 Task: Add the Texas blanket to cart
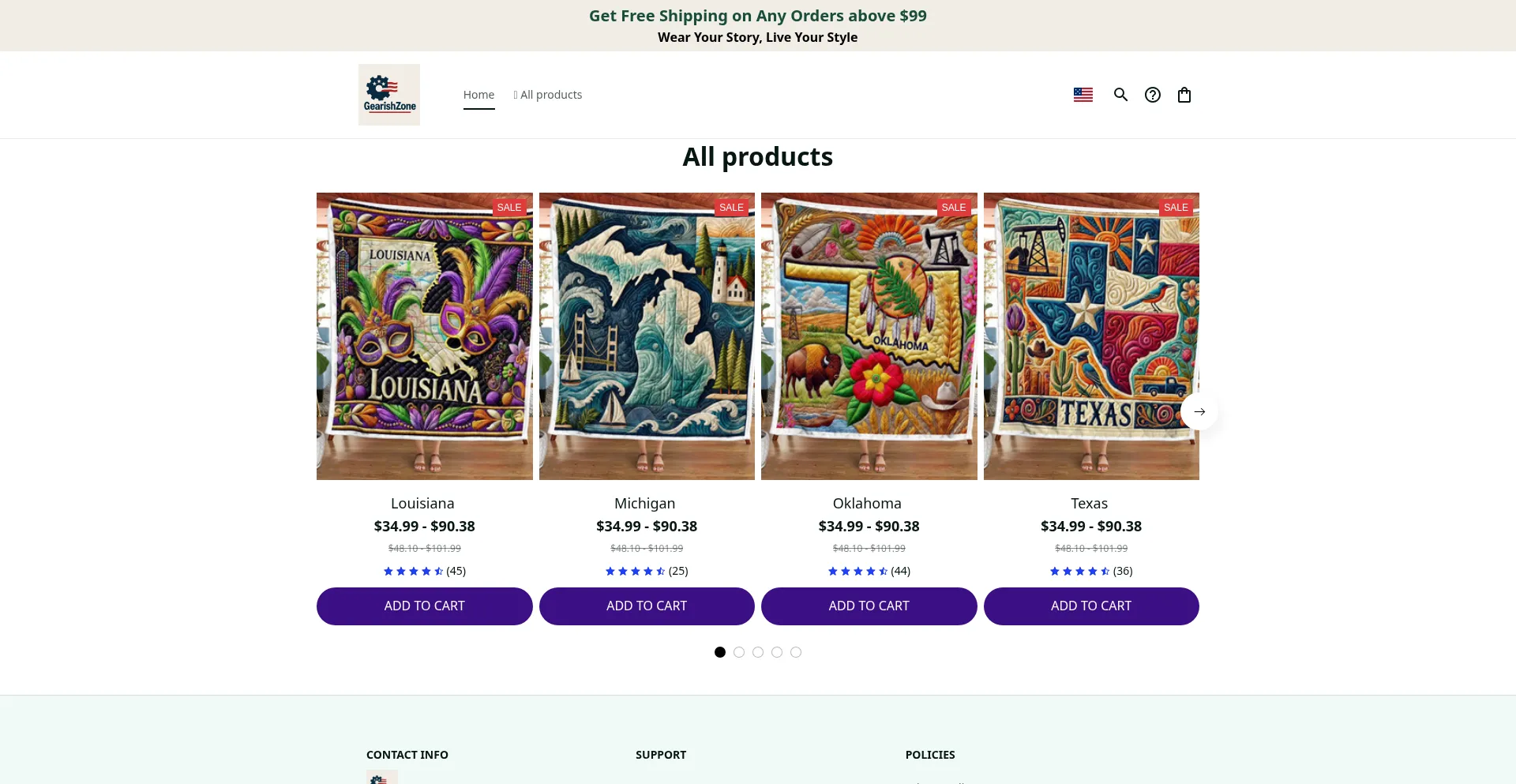tap(1091, 606)
